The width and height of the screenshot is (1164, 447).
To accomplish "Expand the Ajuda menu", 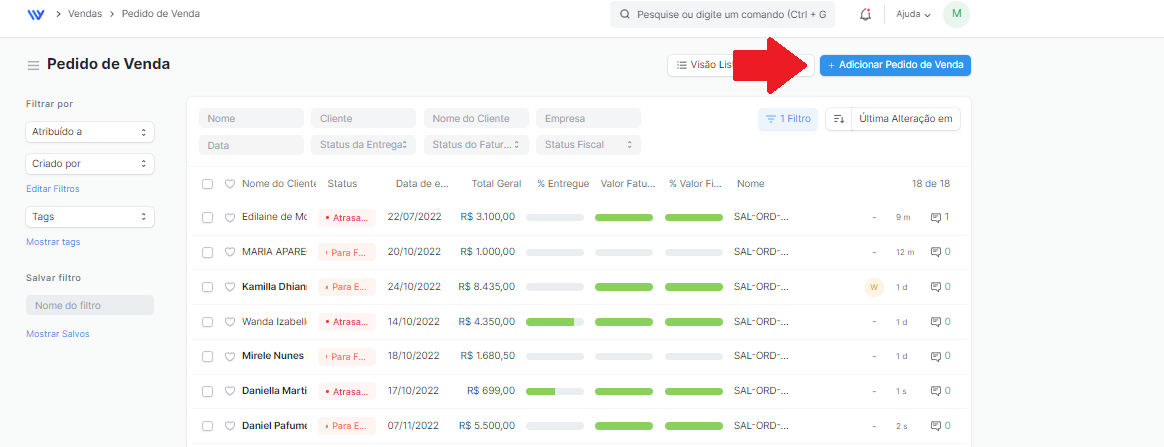I will tap(913, 14).
